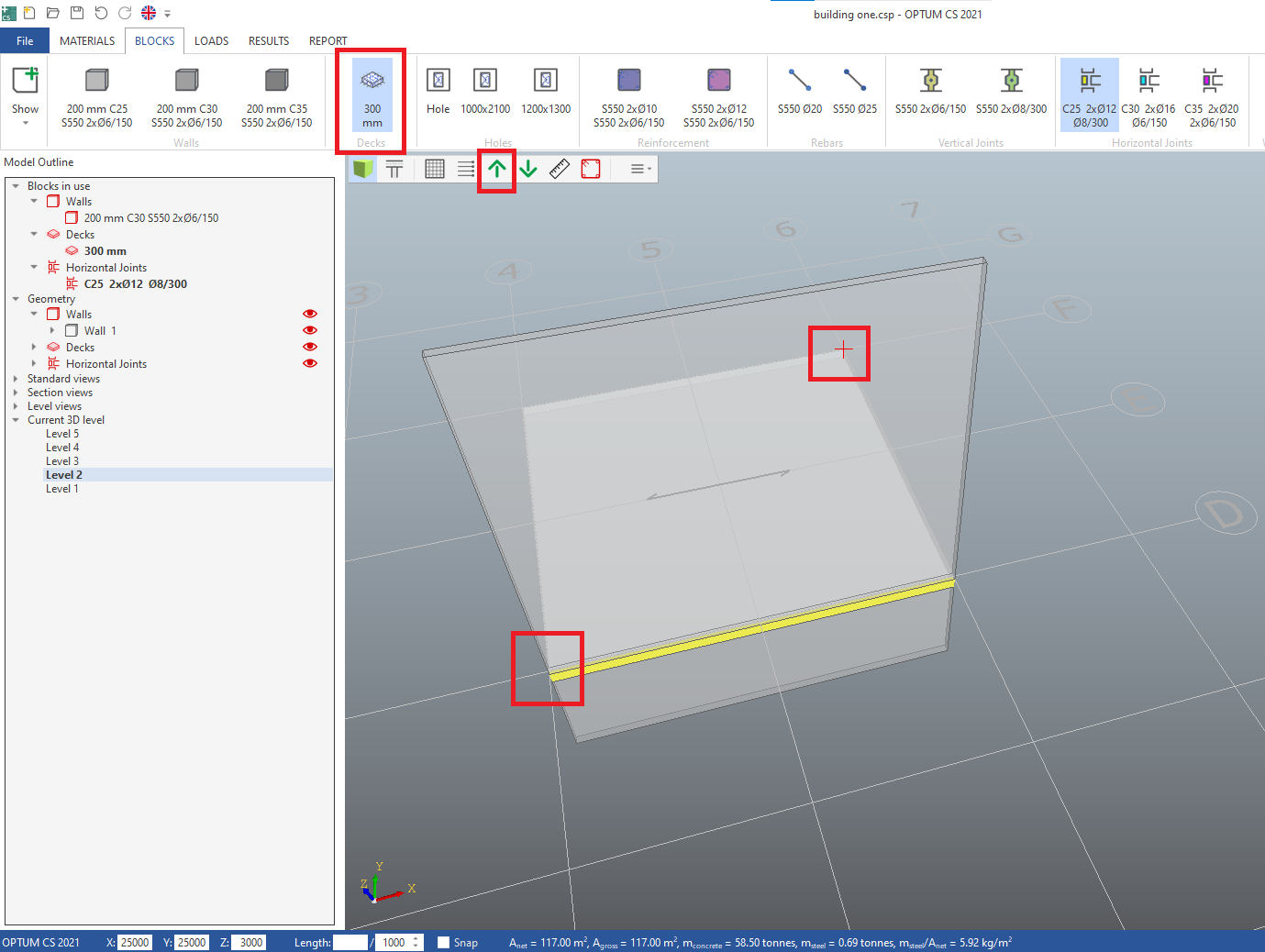This screenshot has width=1265, height=952.
Task: Expand the Wall 1 tree item
Action: (51, 330)
